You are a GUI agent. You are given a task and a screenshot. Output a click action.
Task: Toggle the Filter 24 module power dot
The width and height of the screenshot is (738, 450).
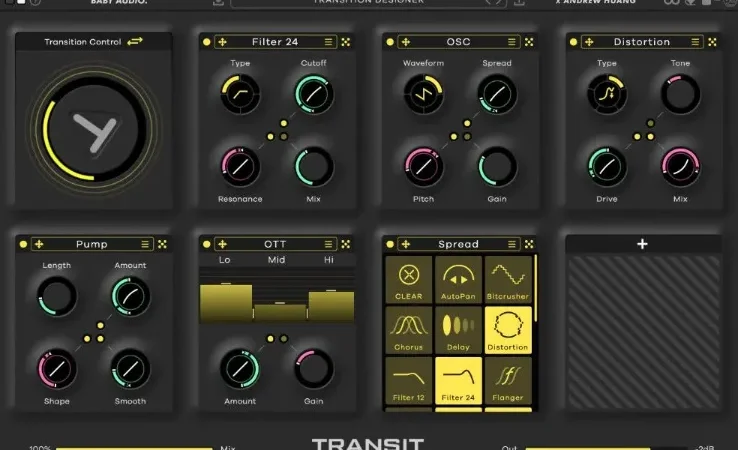tap(207, 42)
